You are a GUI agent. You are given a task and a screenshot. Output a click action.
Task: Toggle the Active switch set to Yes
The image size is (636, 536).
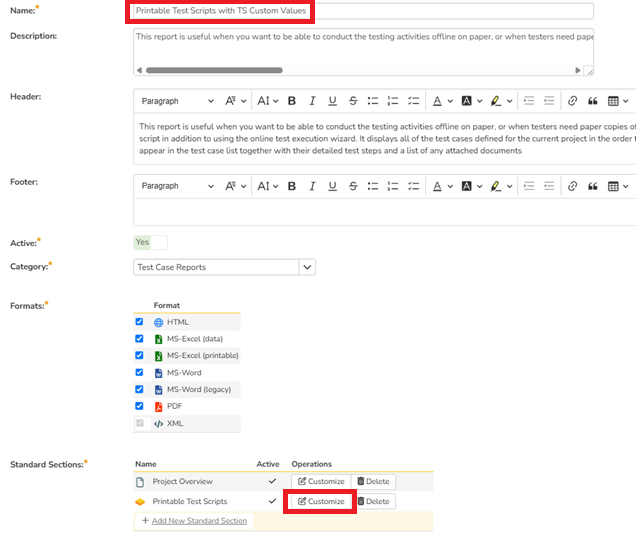pos(151,242)
